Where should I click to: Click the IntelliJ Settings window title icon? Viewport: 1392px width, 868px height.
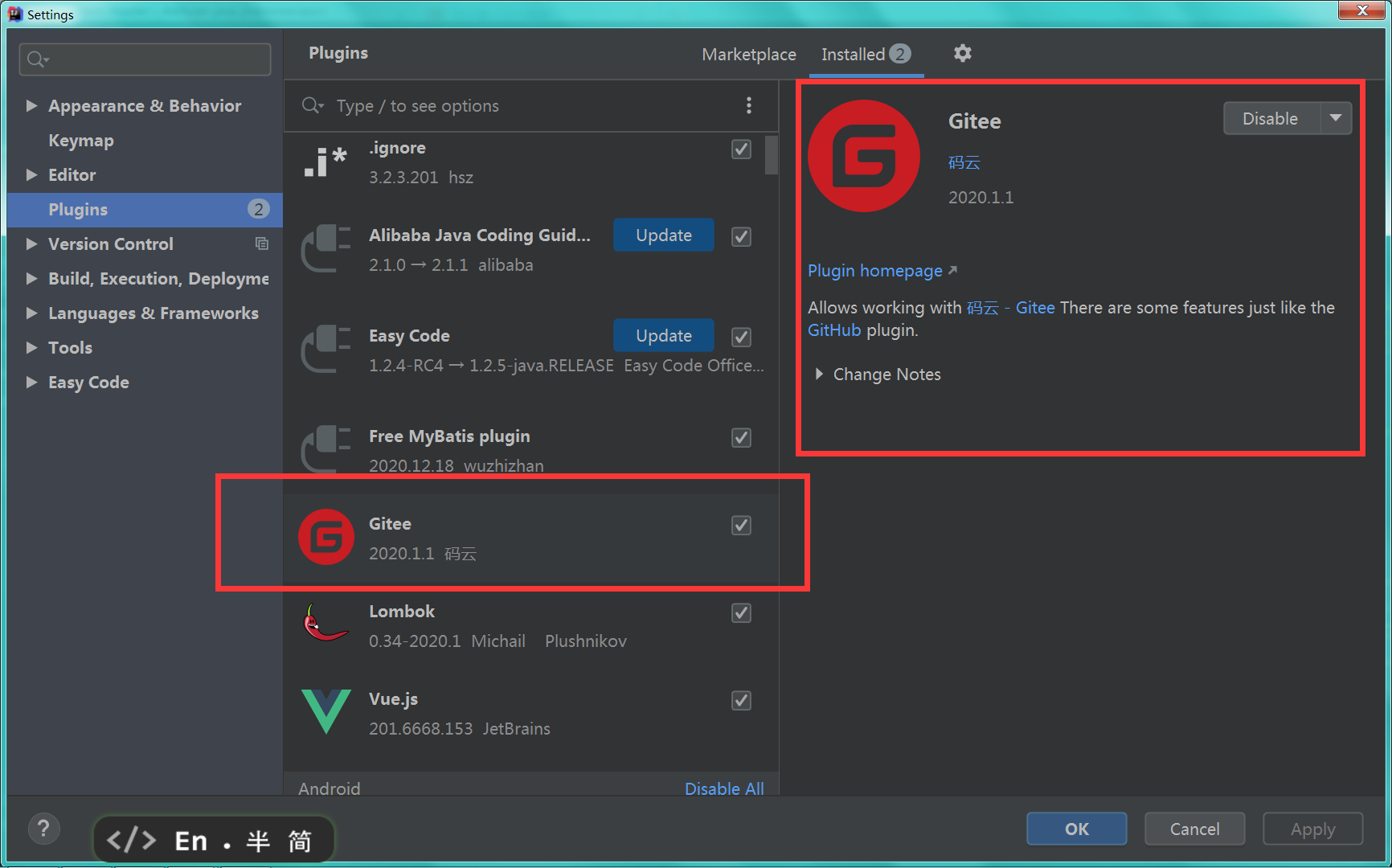tap(15, 14)
